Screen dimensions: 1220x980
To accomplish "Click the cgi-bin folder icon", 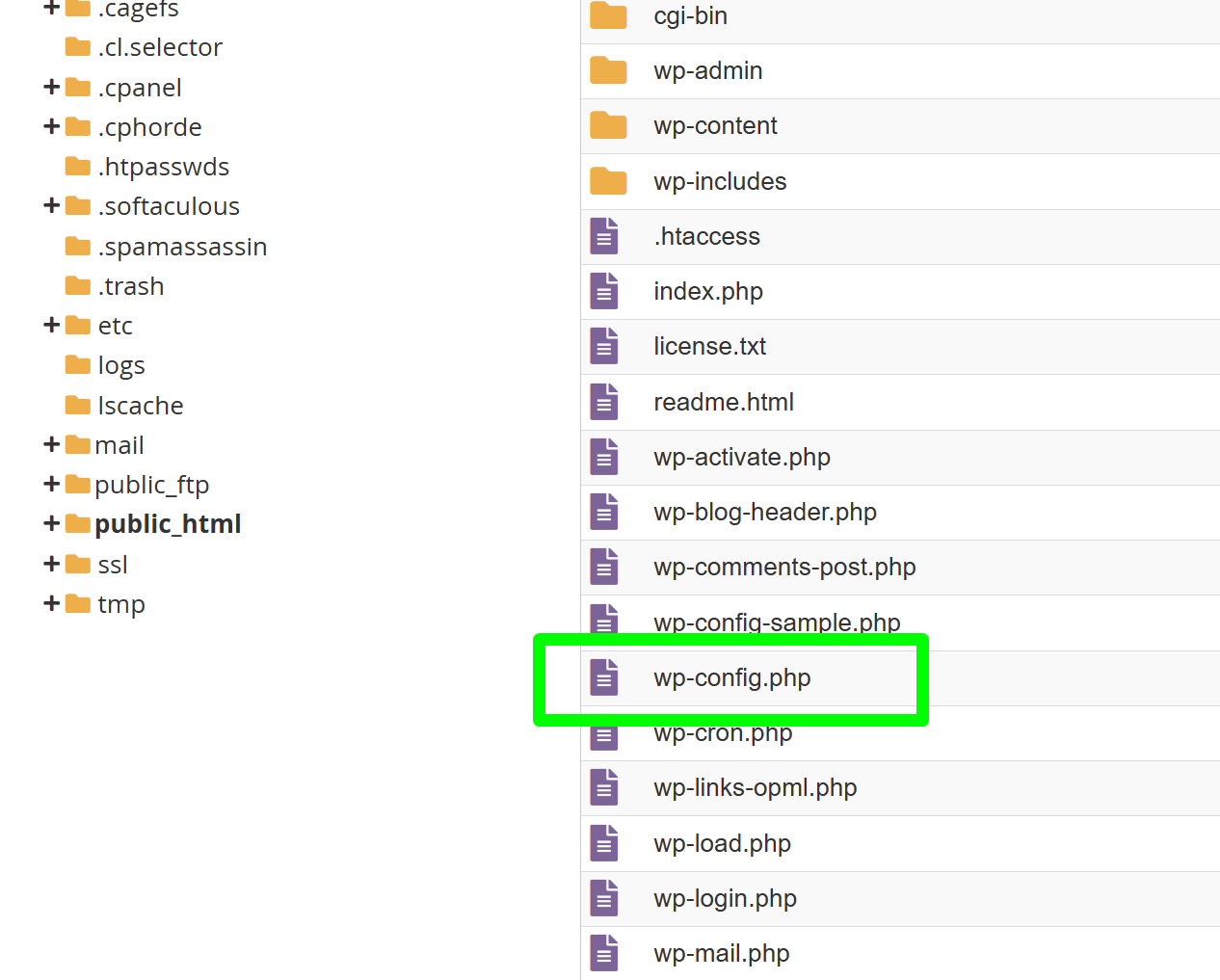I will click(x=608, y=15).
